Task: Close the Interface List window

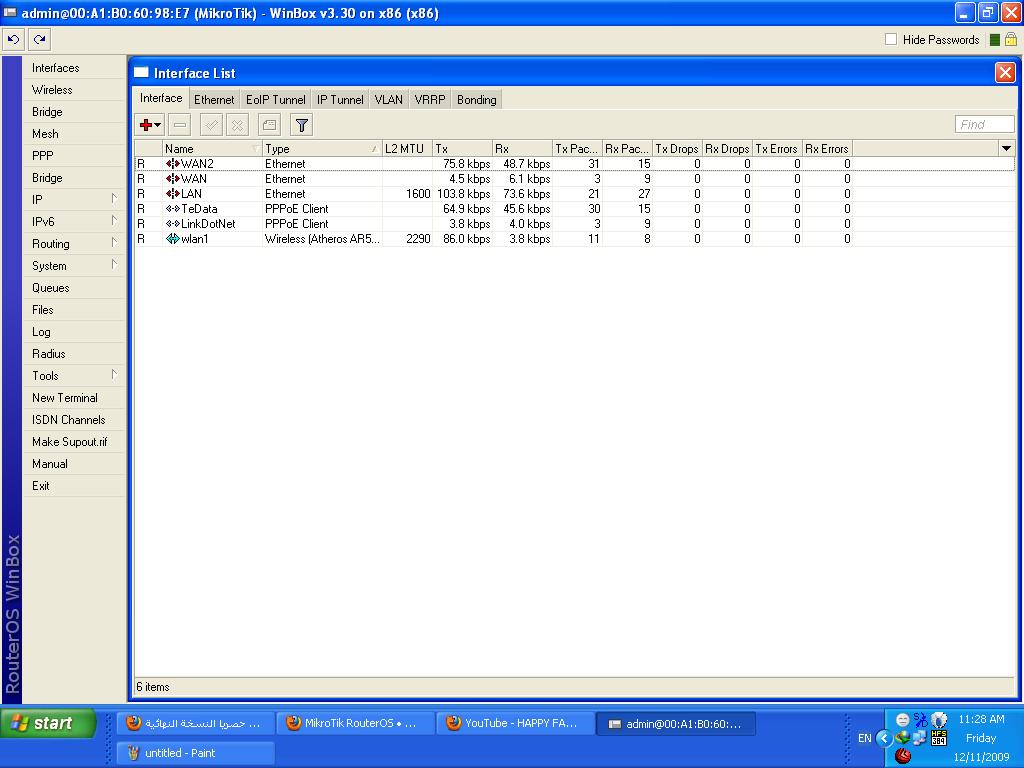Action: pyautogui.click(x=1005, y=72)
